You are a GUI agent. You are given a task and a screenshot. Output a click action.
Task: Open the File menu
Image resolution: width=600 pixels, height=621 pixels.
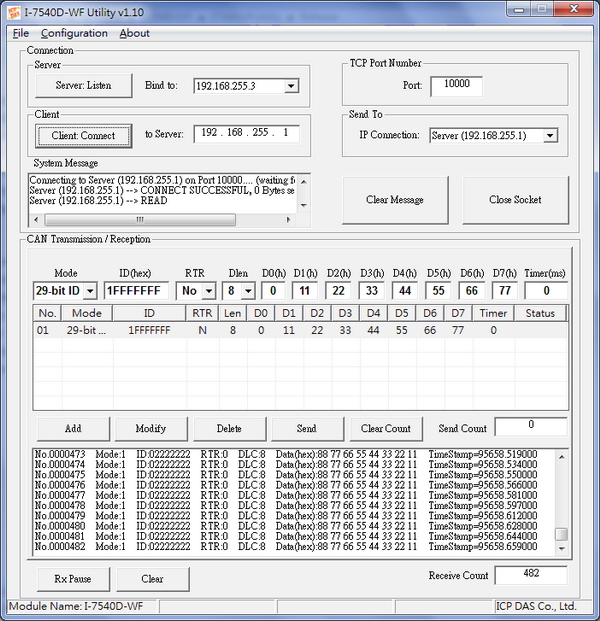pyautogui.click(x=21, y=33)
